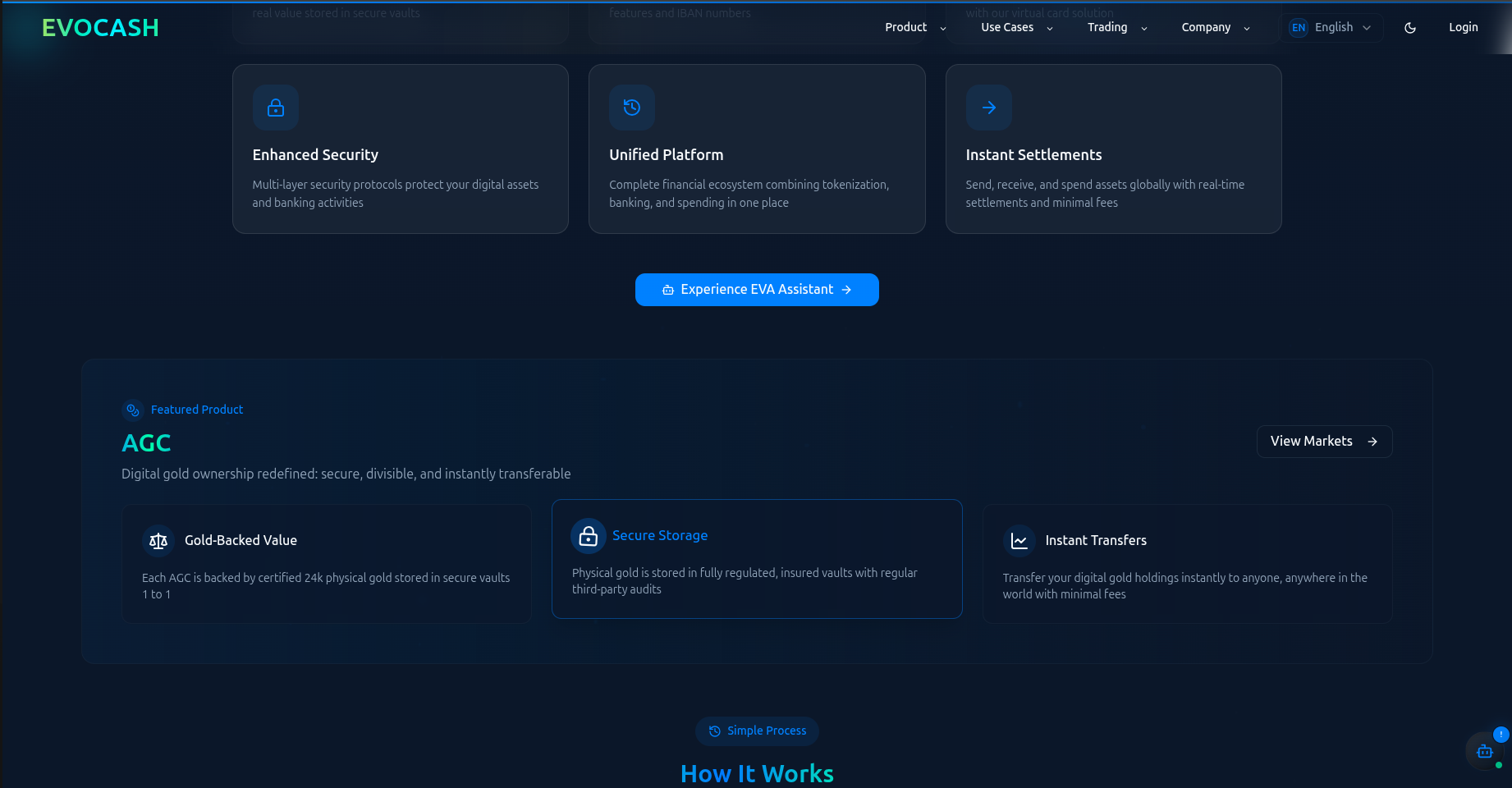Click the clock icon above Unified Platform
1512x788 pixels.
point(631,108)
